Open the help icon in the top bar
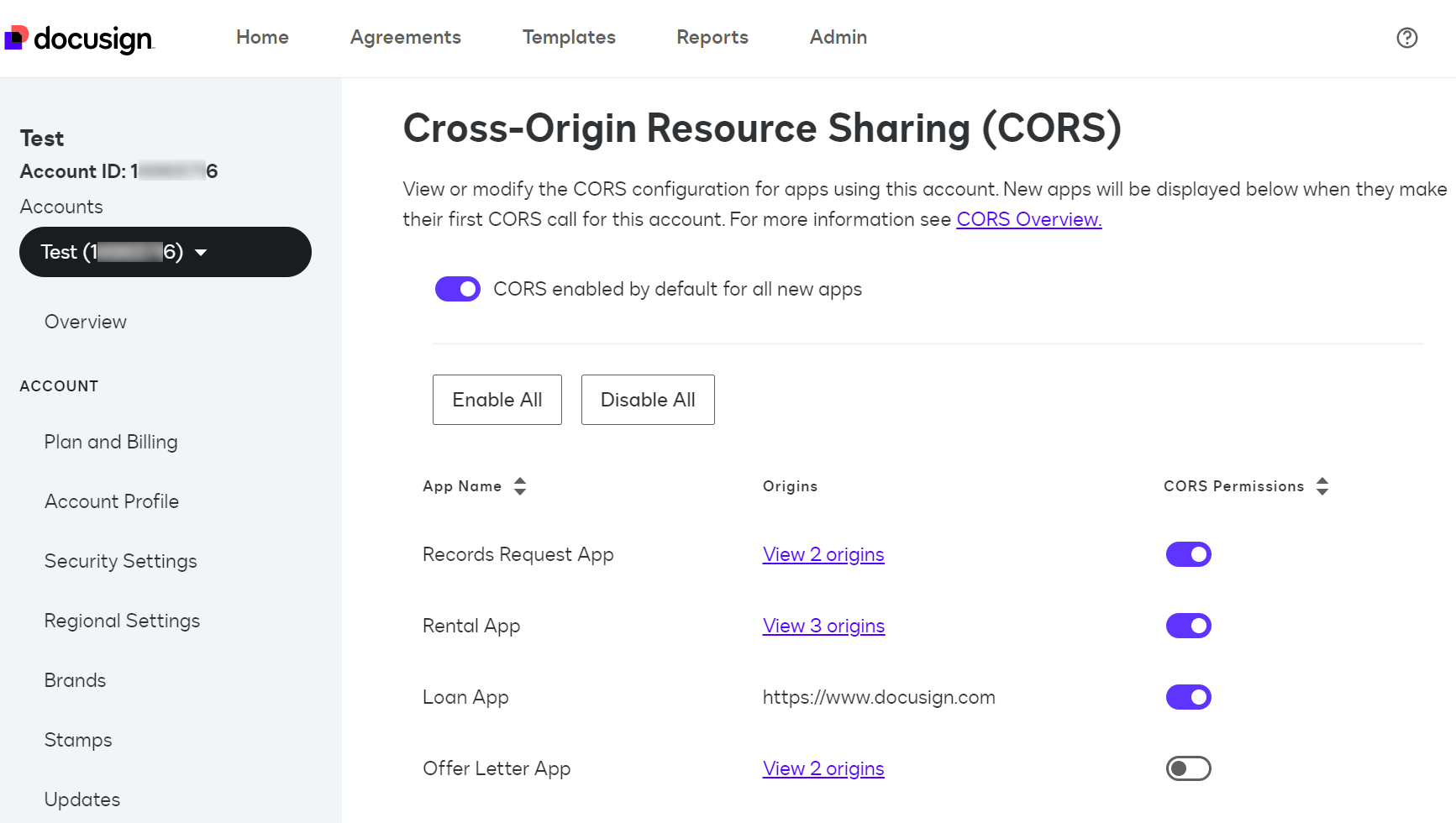 tap(1406, 38)
